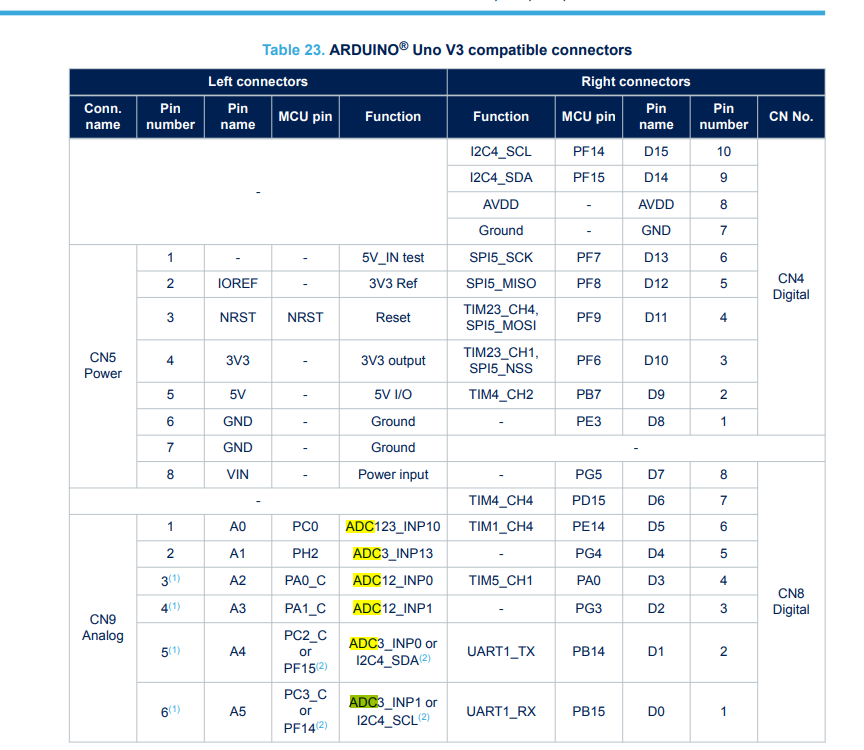Open footnote (1) beside pin number 6
864x750 pixels.
click(174, 709)
